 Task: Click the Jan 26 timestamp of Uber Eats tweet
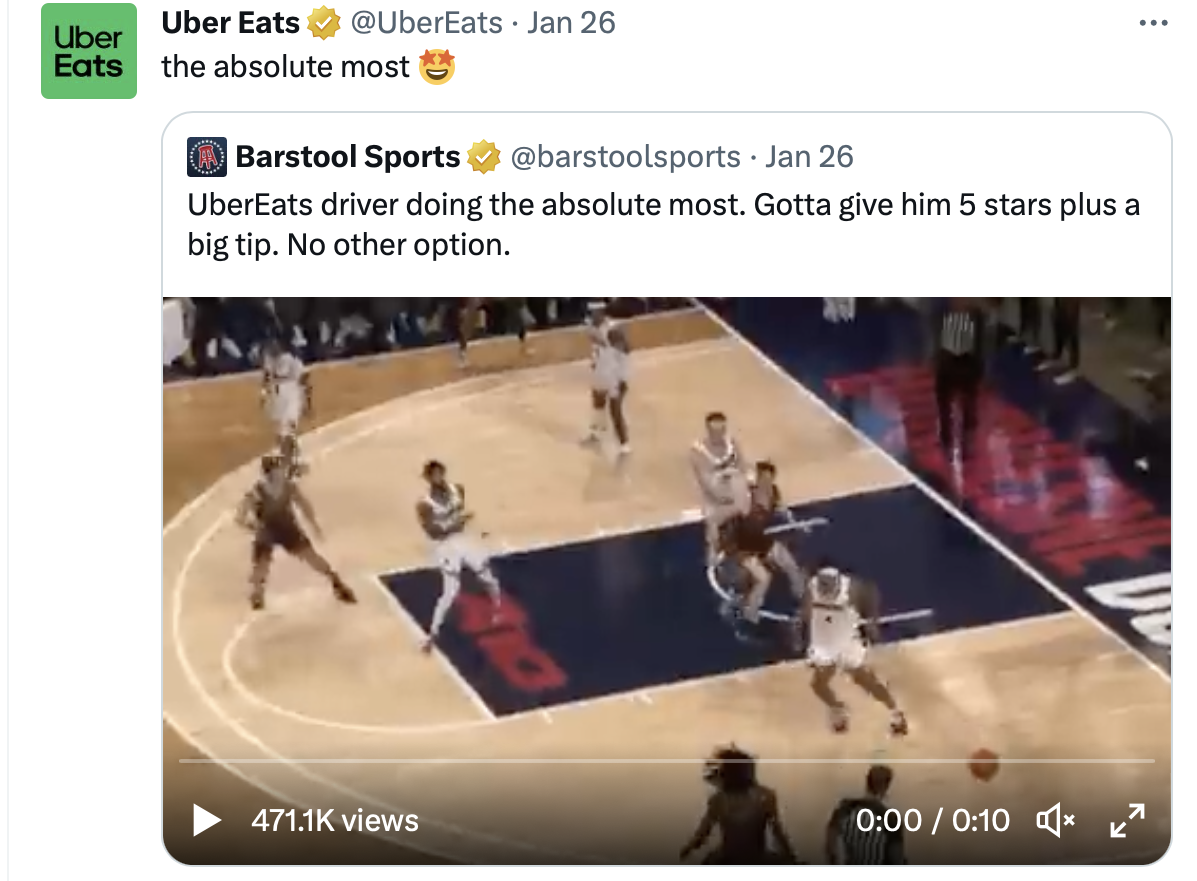(x=571, y=23)
